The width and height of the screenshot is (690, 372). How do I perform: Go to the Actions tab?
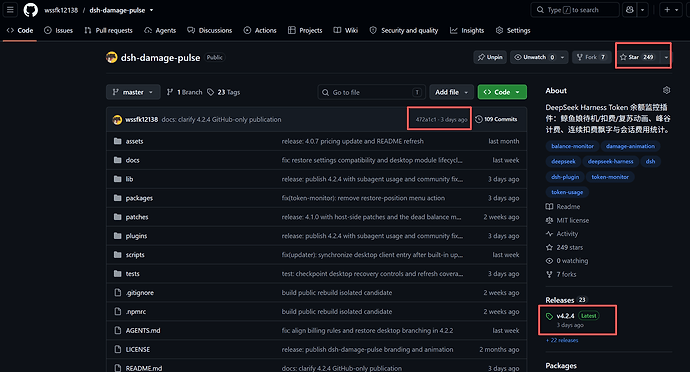(260, 30)
